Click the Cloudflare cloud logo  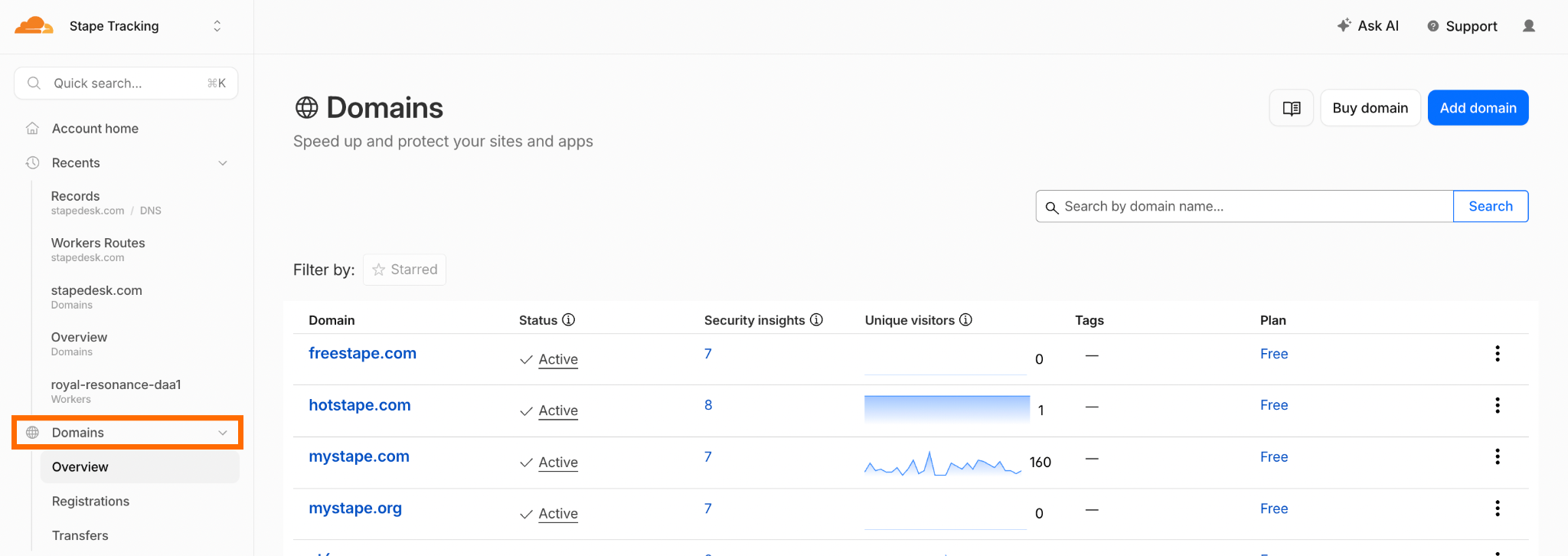coord(34,26)
